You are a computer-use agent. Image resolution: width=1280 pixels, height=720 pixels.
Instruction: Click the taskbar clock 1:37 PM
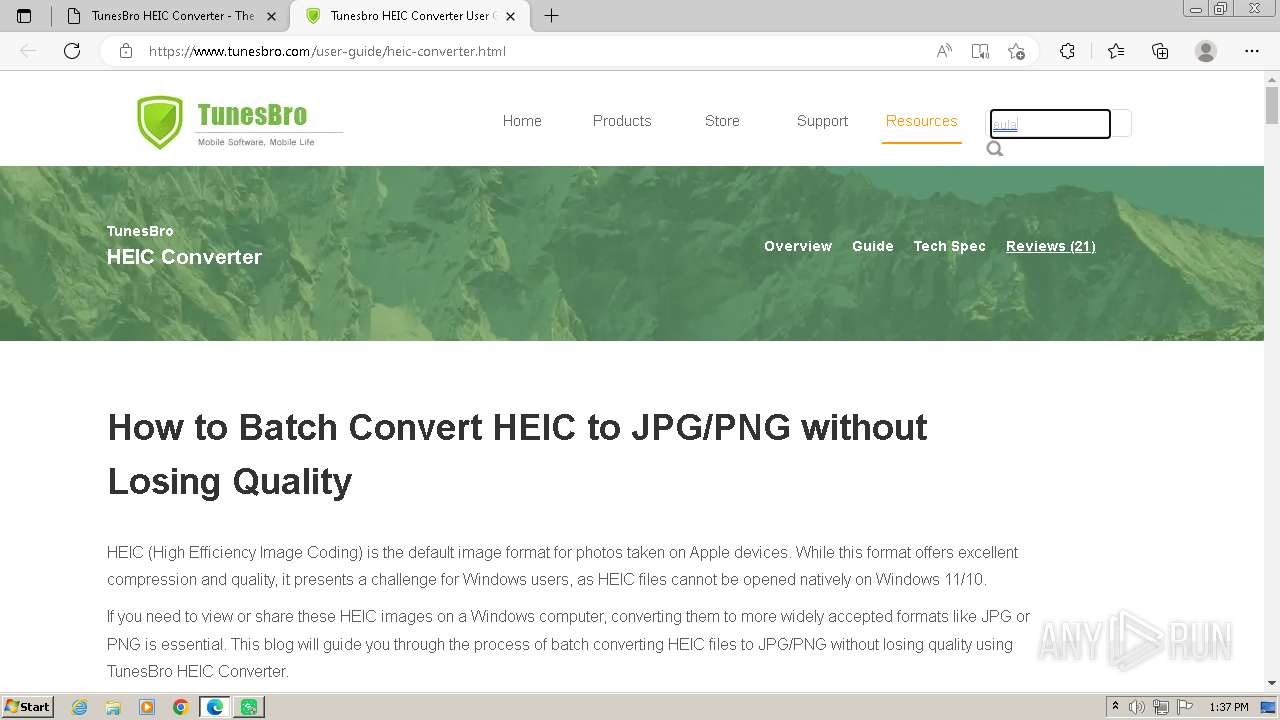coord(1229,707)
